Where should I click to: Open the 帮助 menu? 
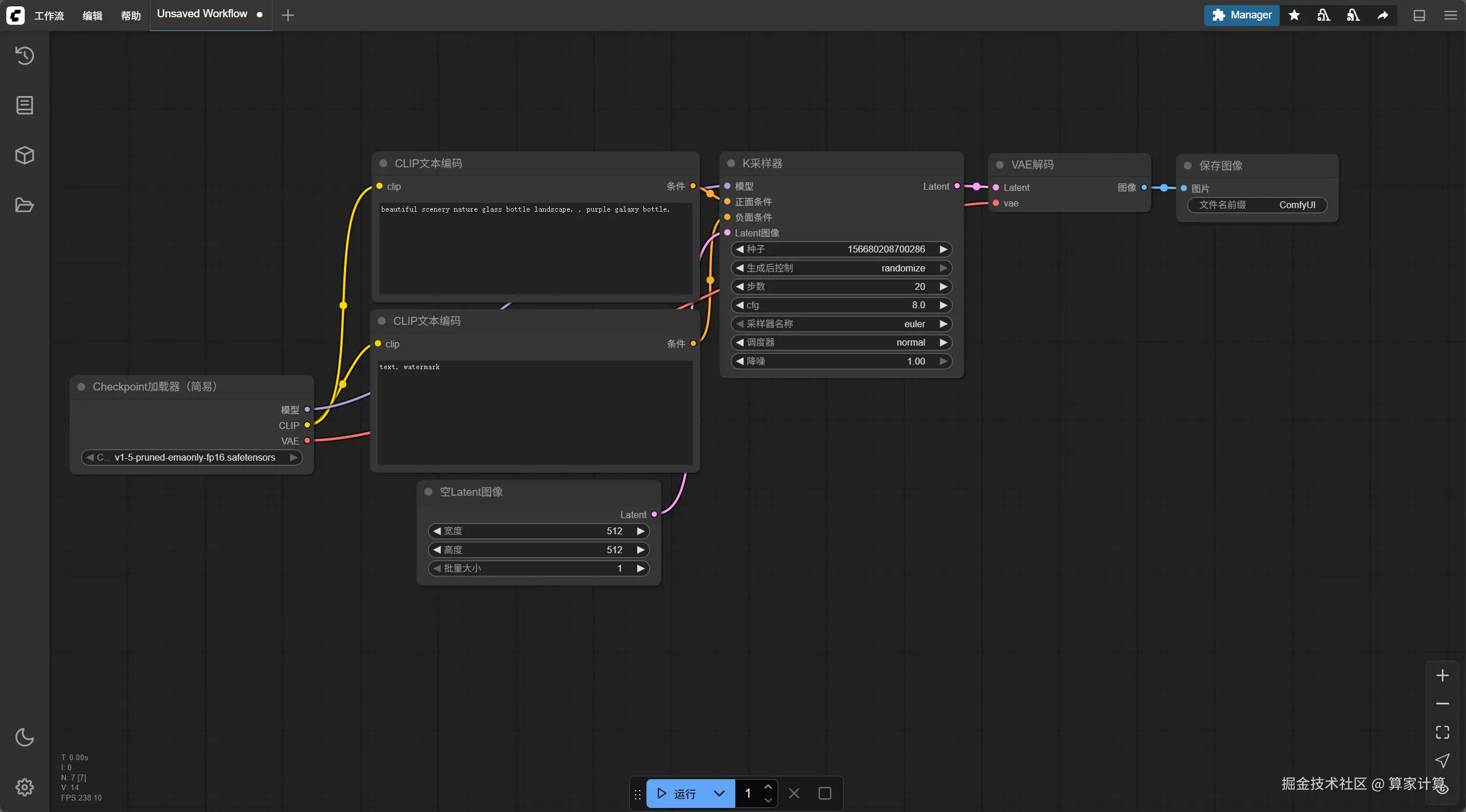[131, 16]
